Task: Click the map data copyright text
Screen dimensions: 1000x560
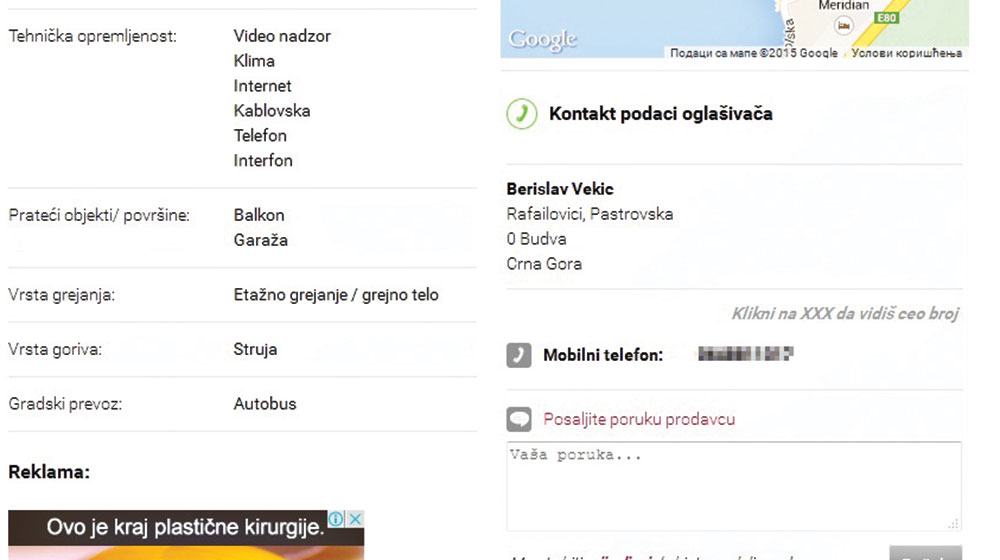Action: tap(753, 53)
